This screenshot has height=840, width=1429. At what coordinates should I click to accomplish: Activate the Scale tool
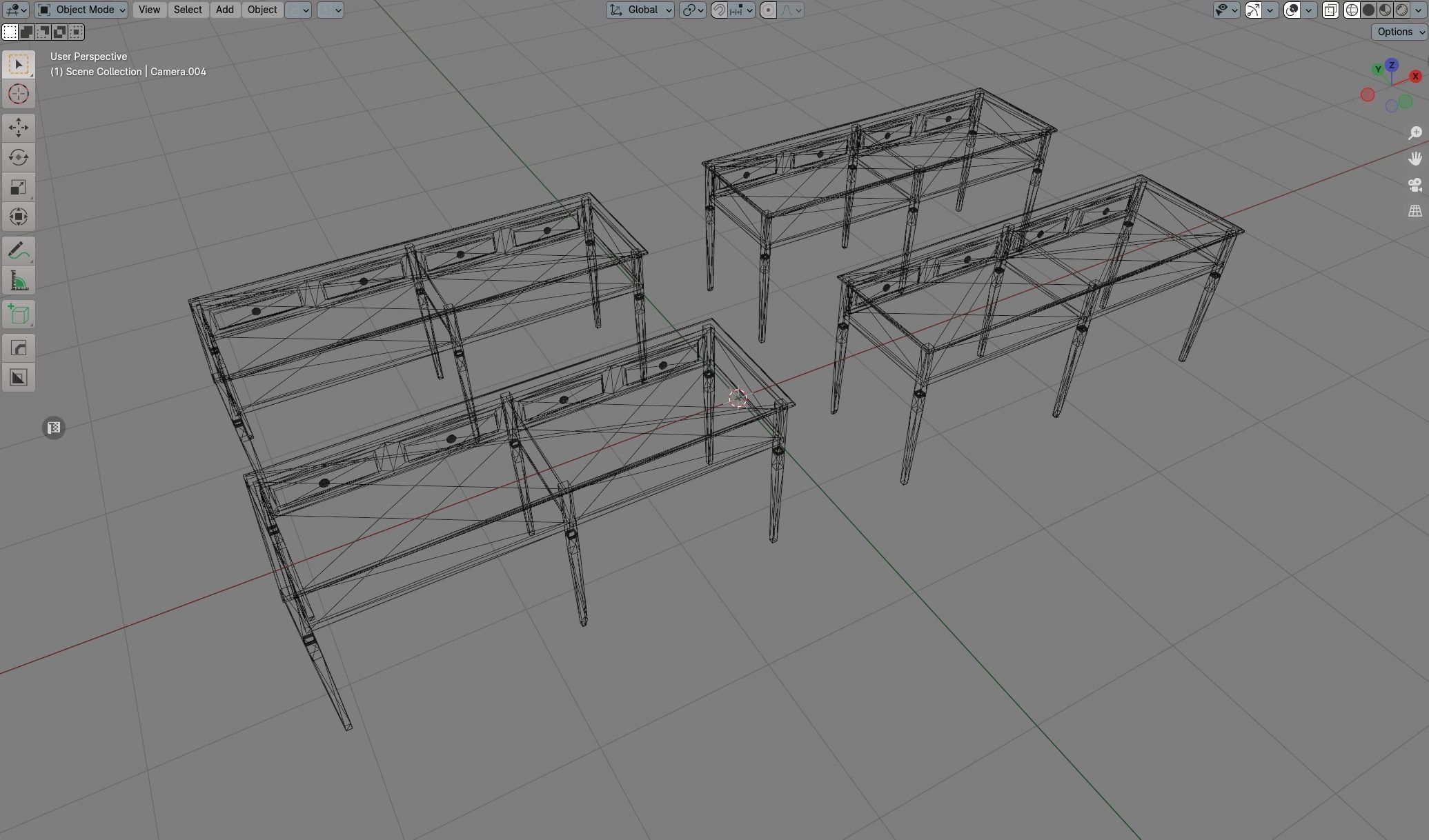(x=19, y=187)
